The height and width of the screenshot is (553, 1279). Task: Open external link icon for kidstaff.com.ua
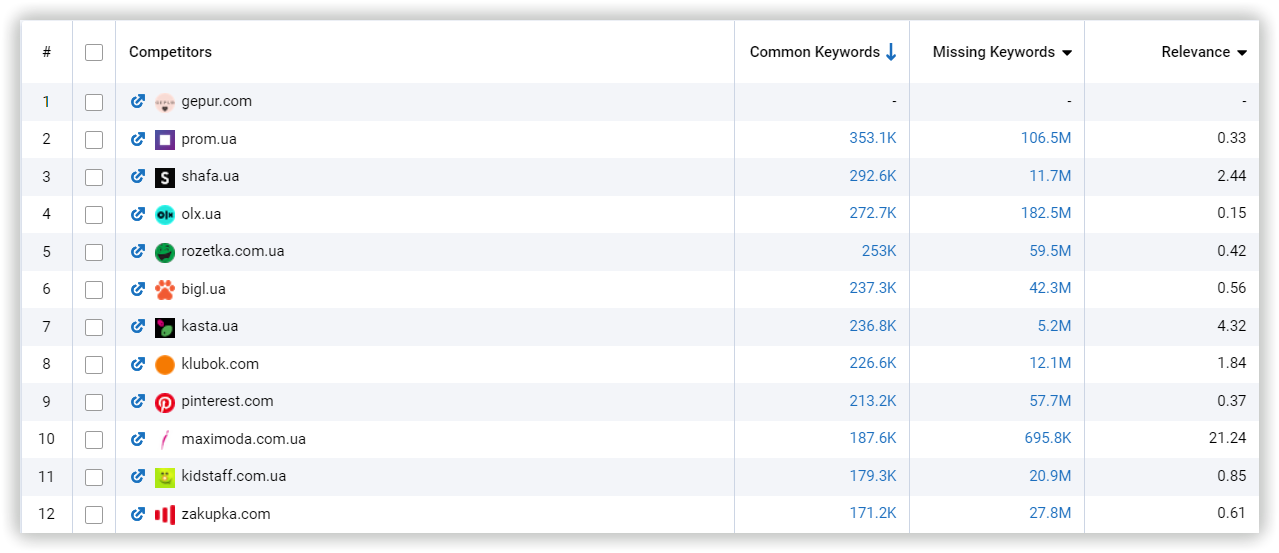click(x=138, y=476)
